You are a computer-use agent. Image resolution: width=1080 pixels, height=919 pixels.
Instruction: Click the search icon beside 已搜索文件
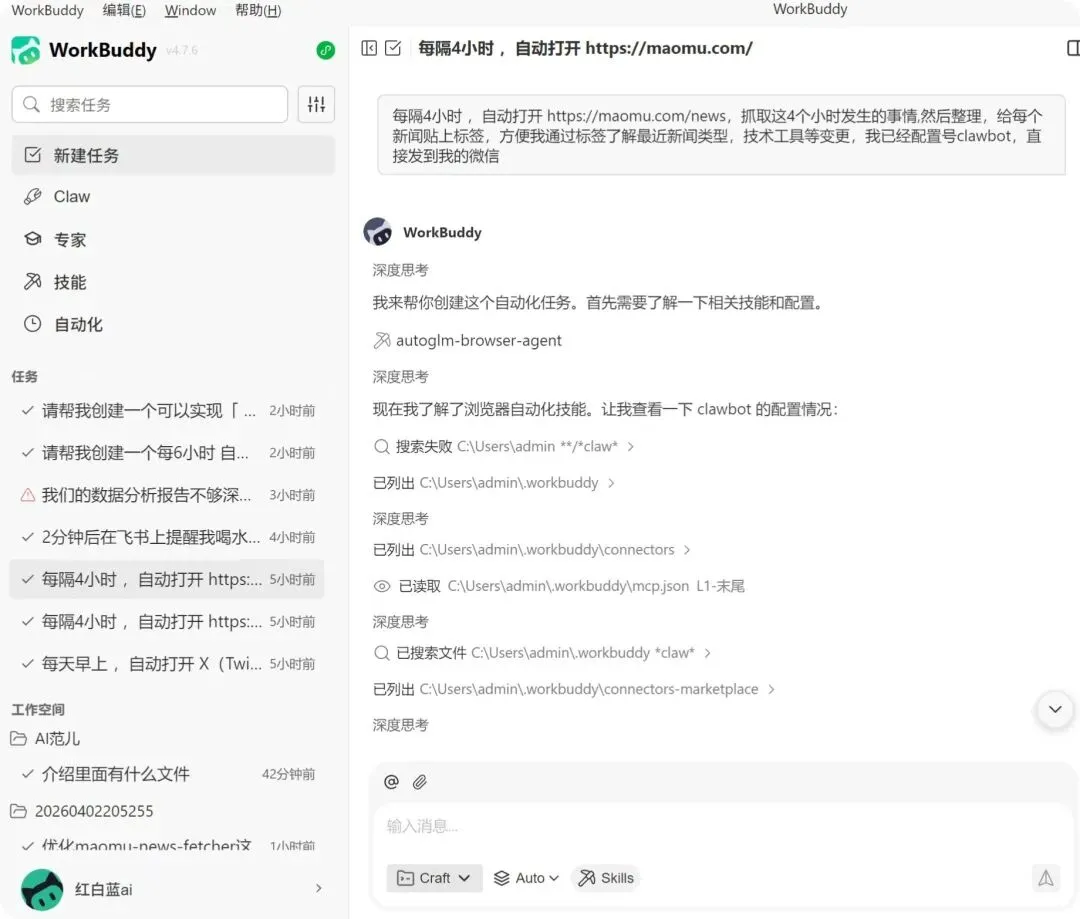pos(382,652)
